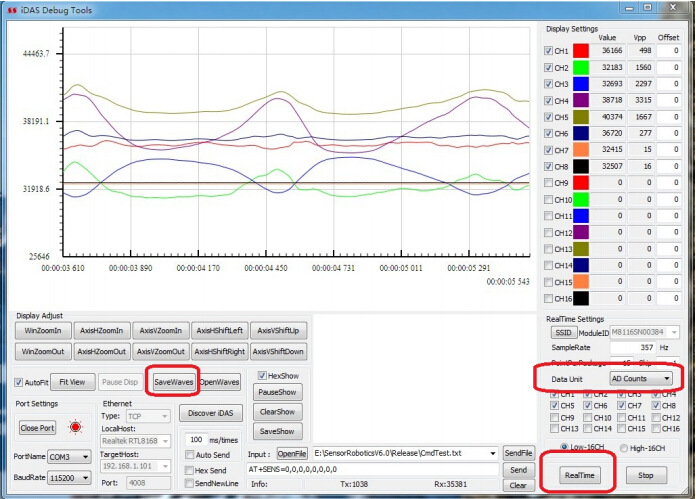Click the SaveWaves button

point(173,381)
